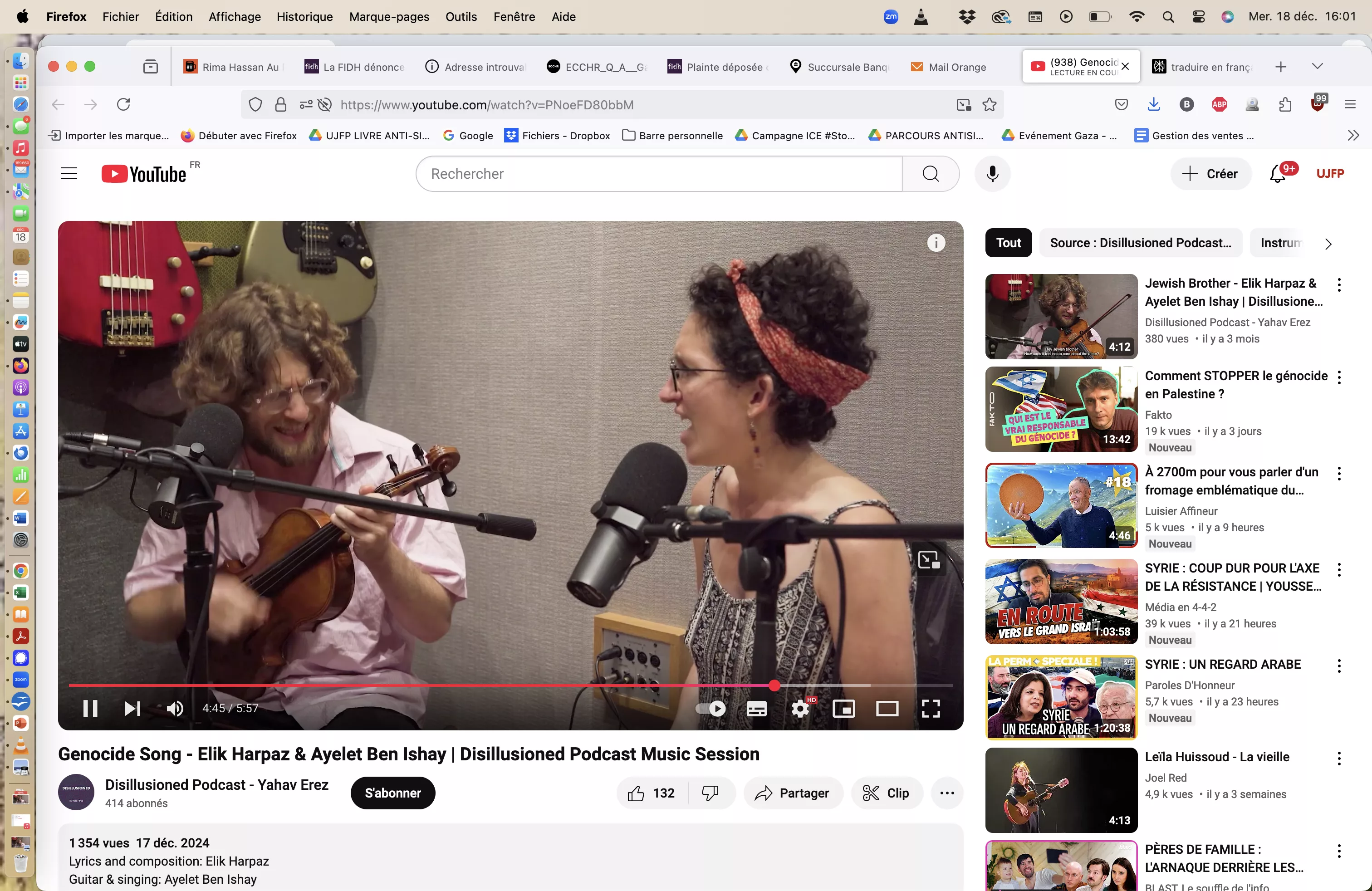Show more bookmarks chevron
Screen dimensions: 1372x891
pyautogui.click(x=1353, y=136)
